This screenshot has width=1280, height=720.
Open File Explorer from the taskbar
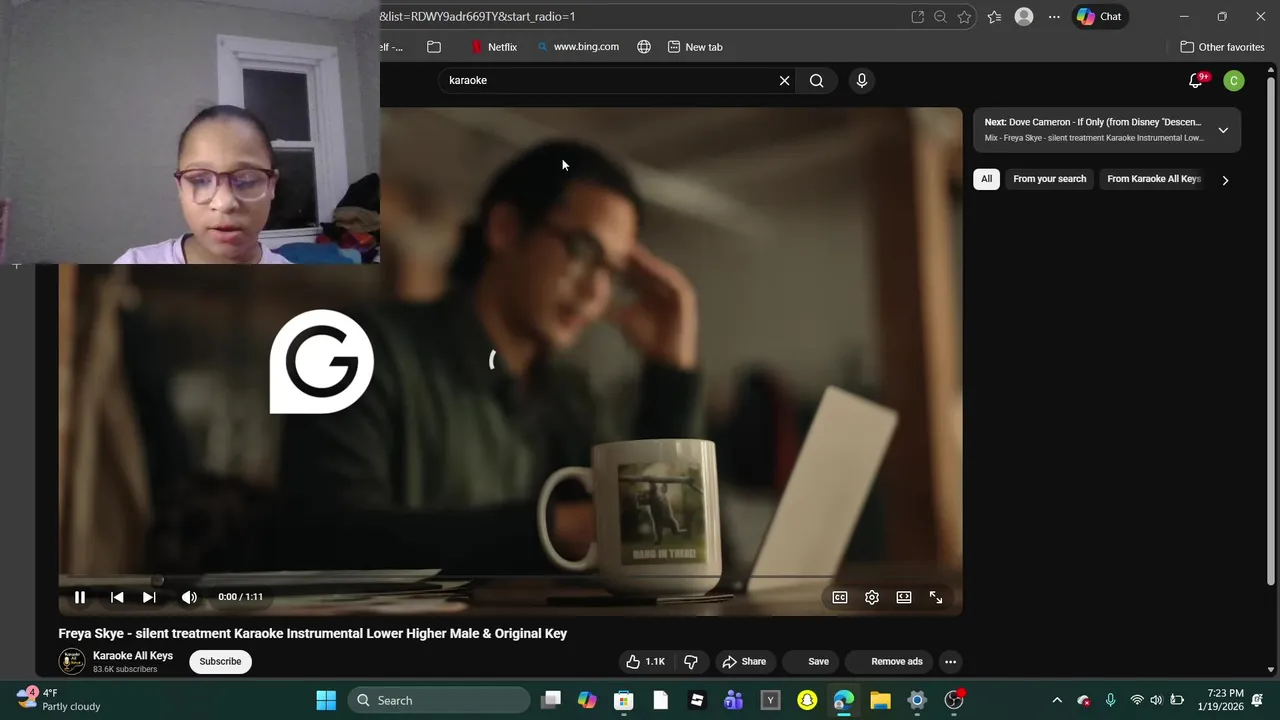pyautogui.click(x=880, y=700)
